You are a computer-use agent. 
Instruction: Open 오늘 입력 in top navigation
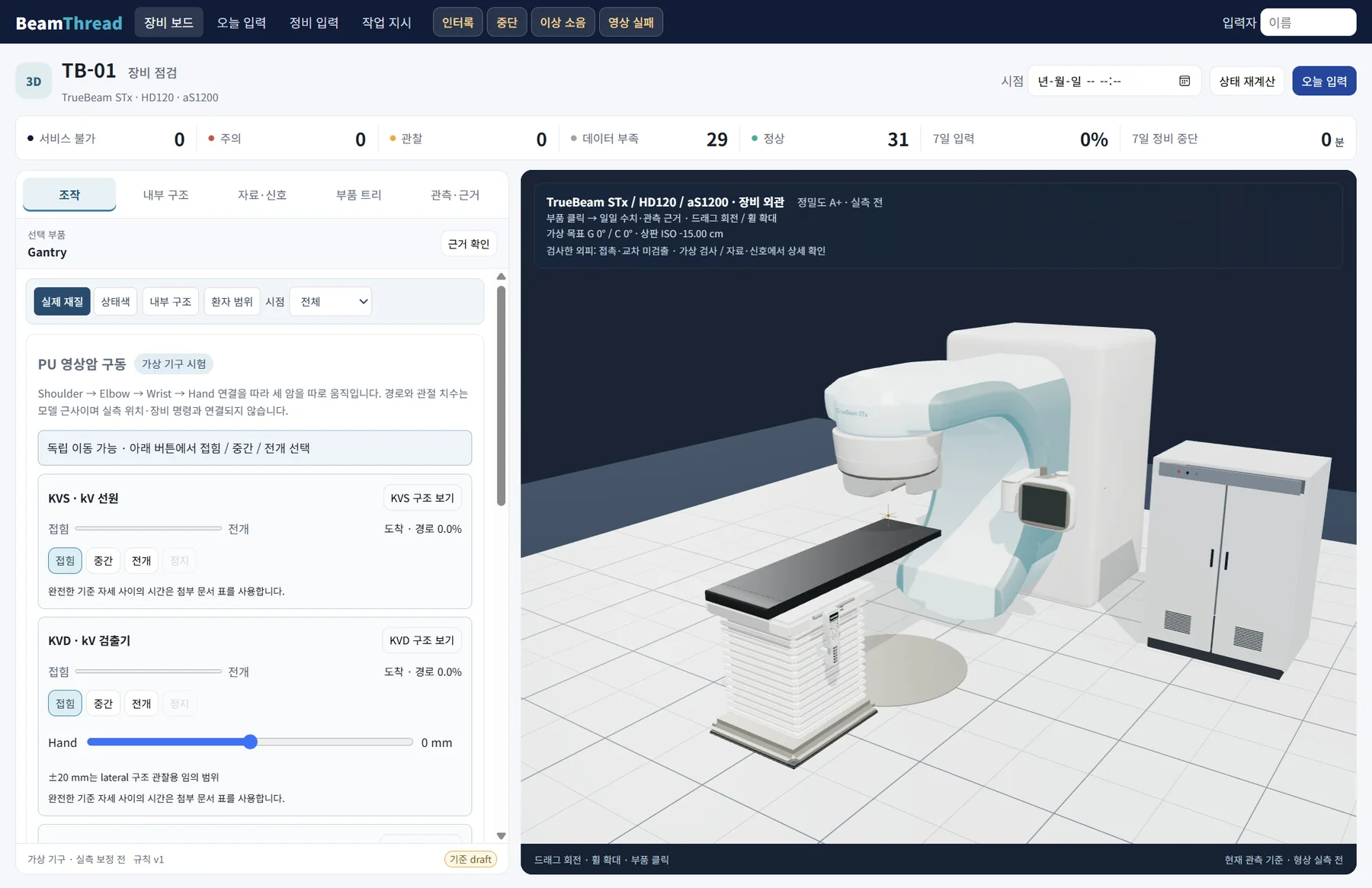pos(241,22)
